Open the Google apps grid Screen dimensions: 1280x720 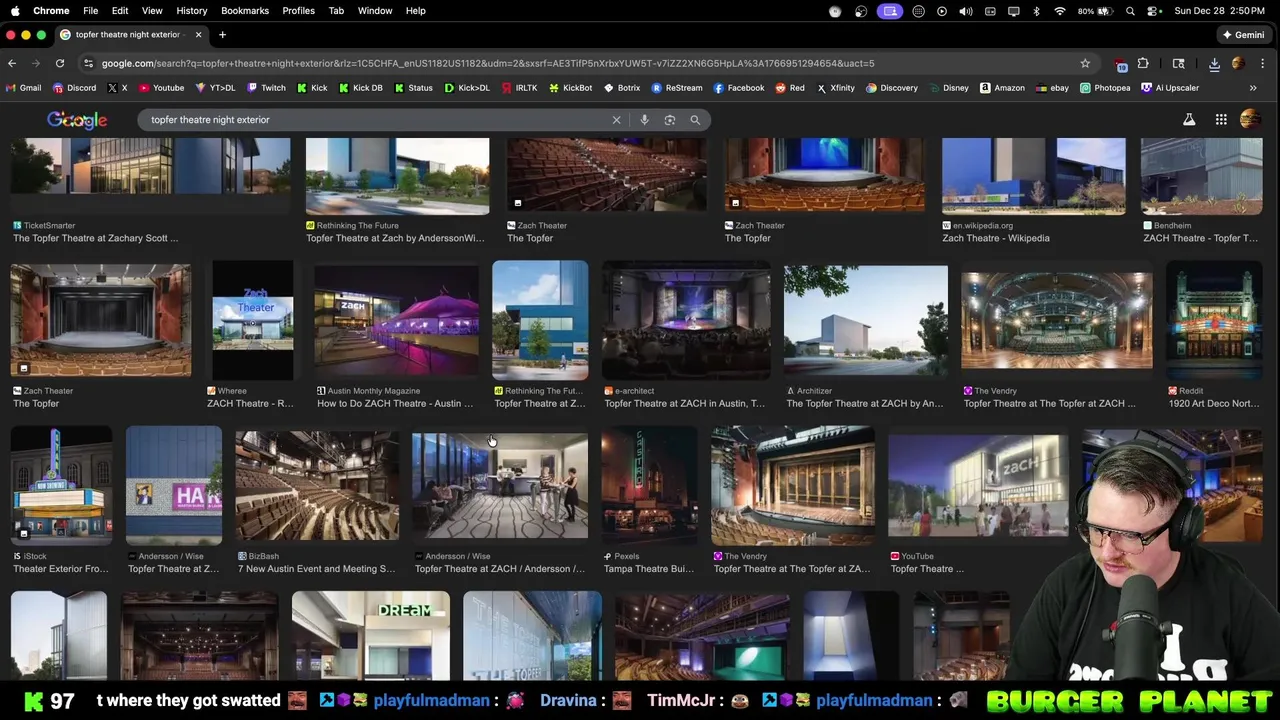[x=1221, y=120]
